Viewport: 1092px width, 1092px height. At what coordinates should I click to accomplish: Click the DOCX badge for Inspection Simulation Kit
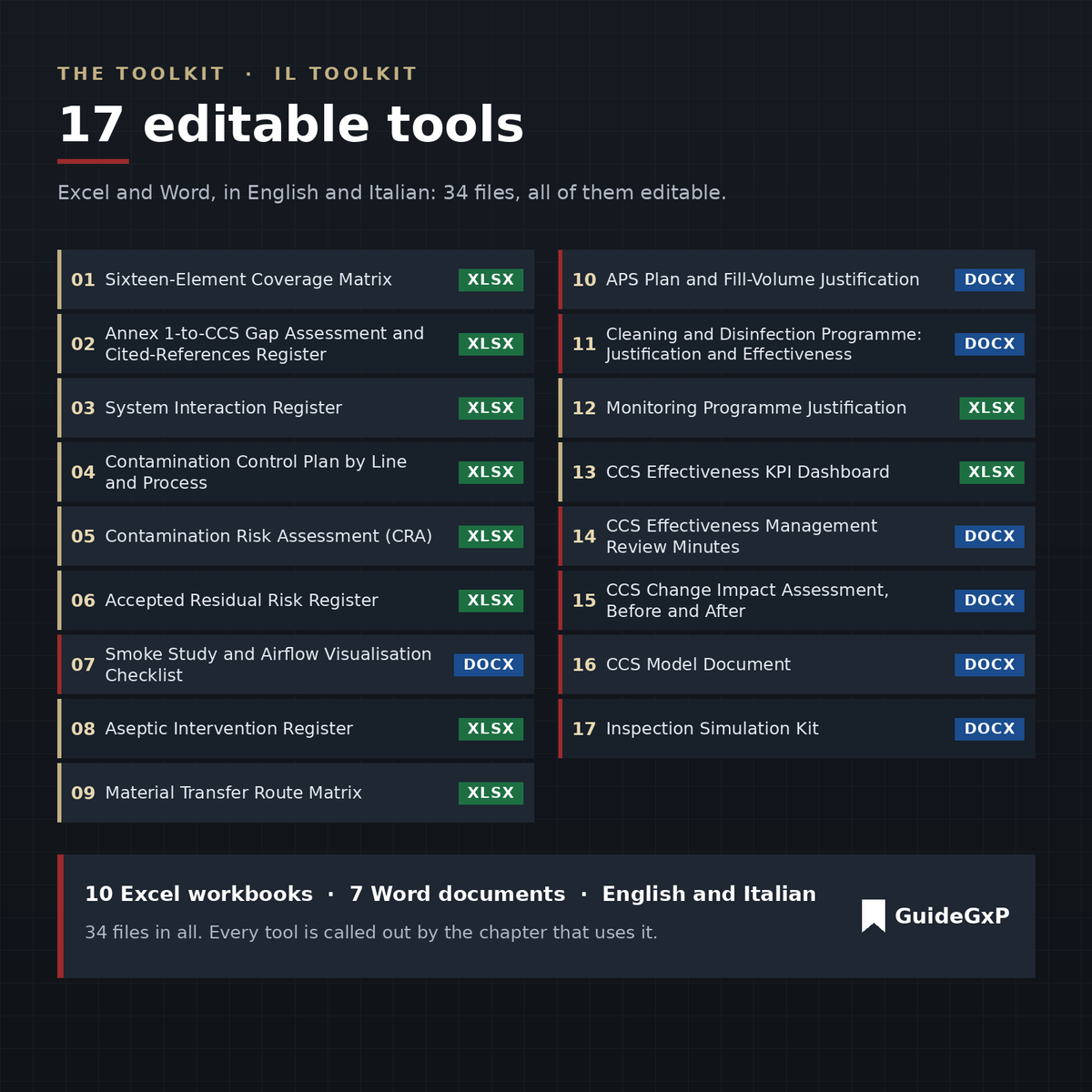click(989, 729)
